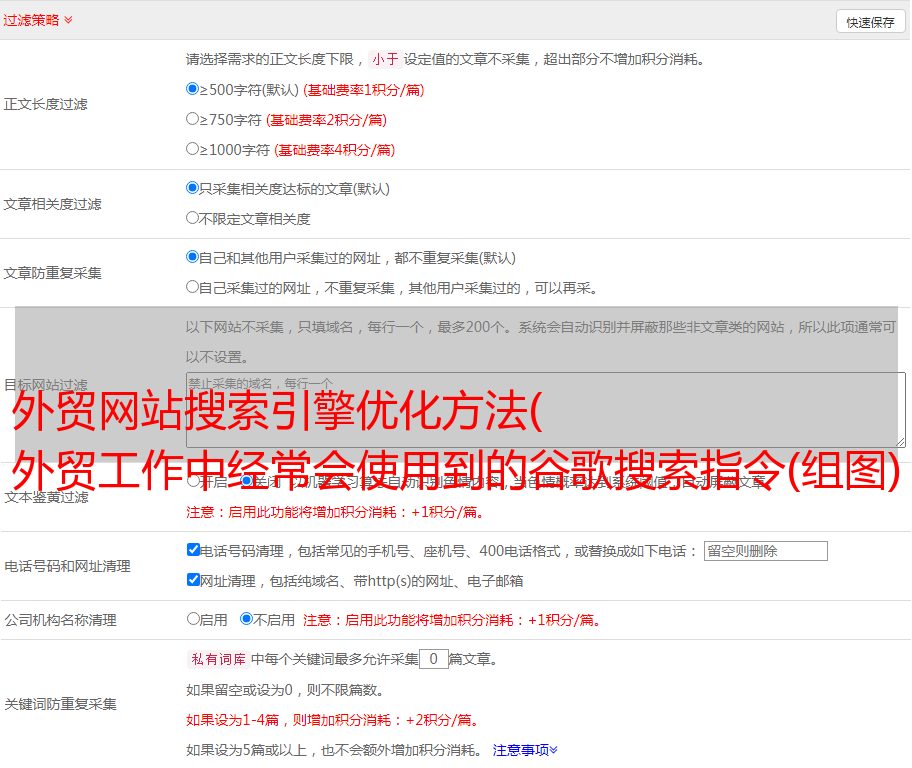Toggle the 网址清理 checkbox
This screenshot has width=912, height=768.
(193, 580)
